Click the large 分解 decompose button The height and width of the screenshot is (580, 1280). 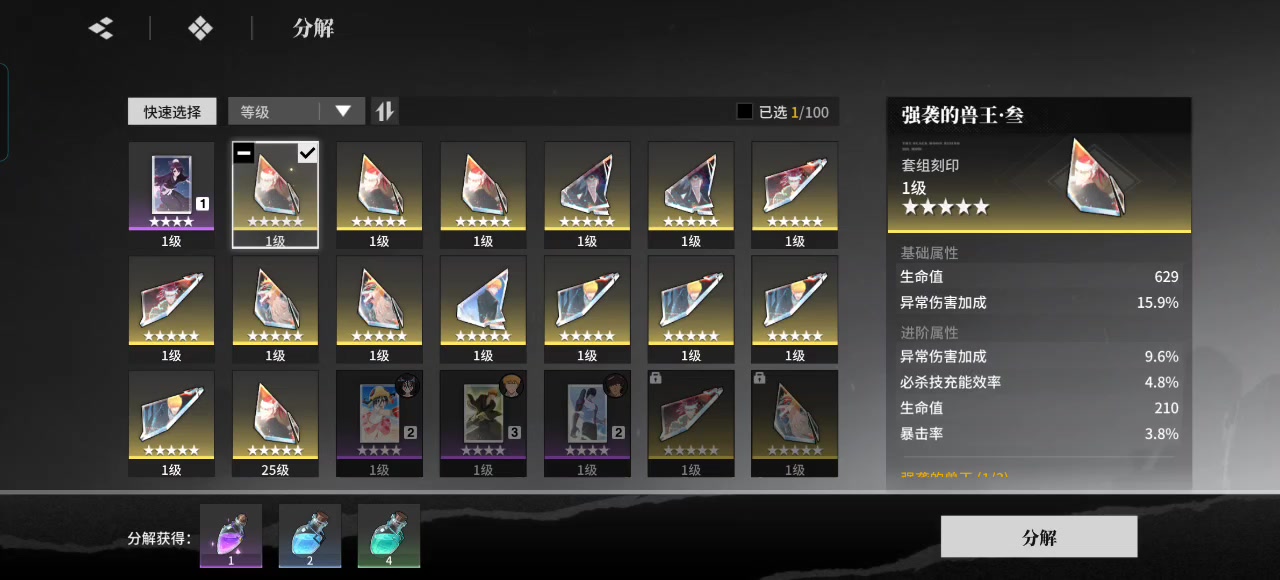click(x=1039, y=537)
